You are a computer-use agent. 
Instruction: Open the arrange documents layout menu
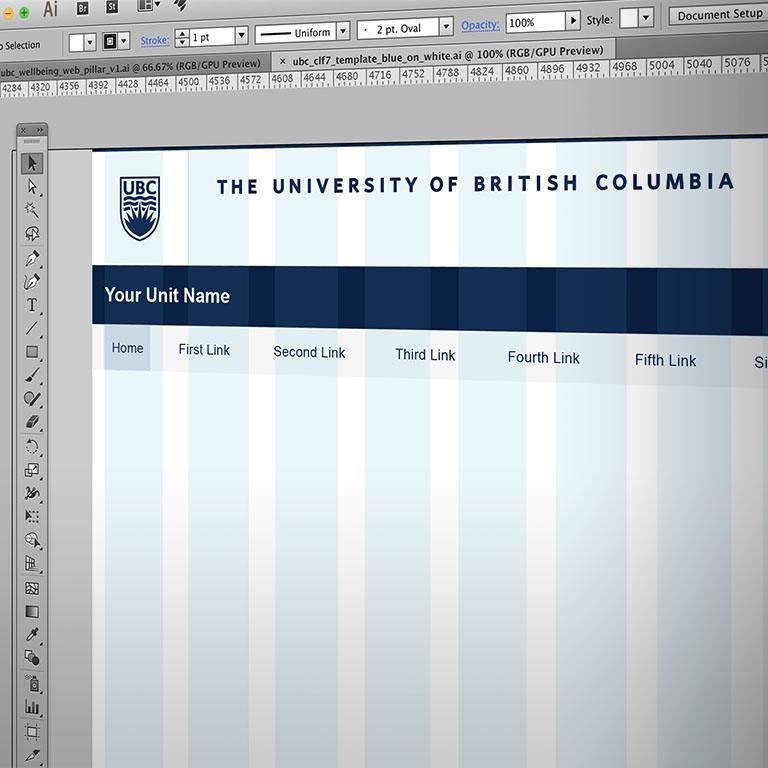148,5
